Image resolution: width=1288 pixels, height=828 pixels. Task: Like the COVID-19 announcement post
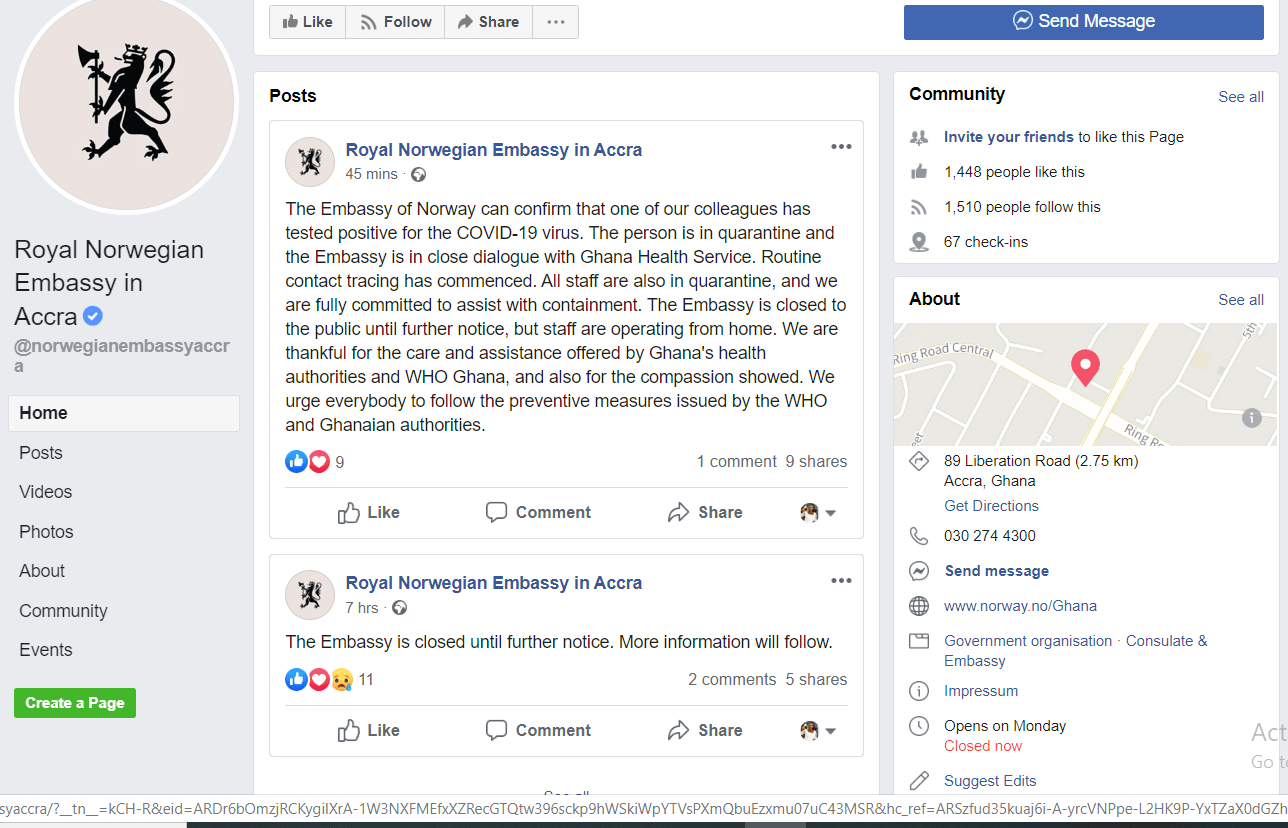pos(369,513)
